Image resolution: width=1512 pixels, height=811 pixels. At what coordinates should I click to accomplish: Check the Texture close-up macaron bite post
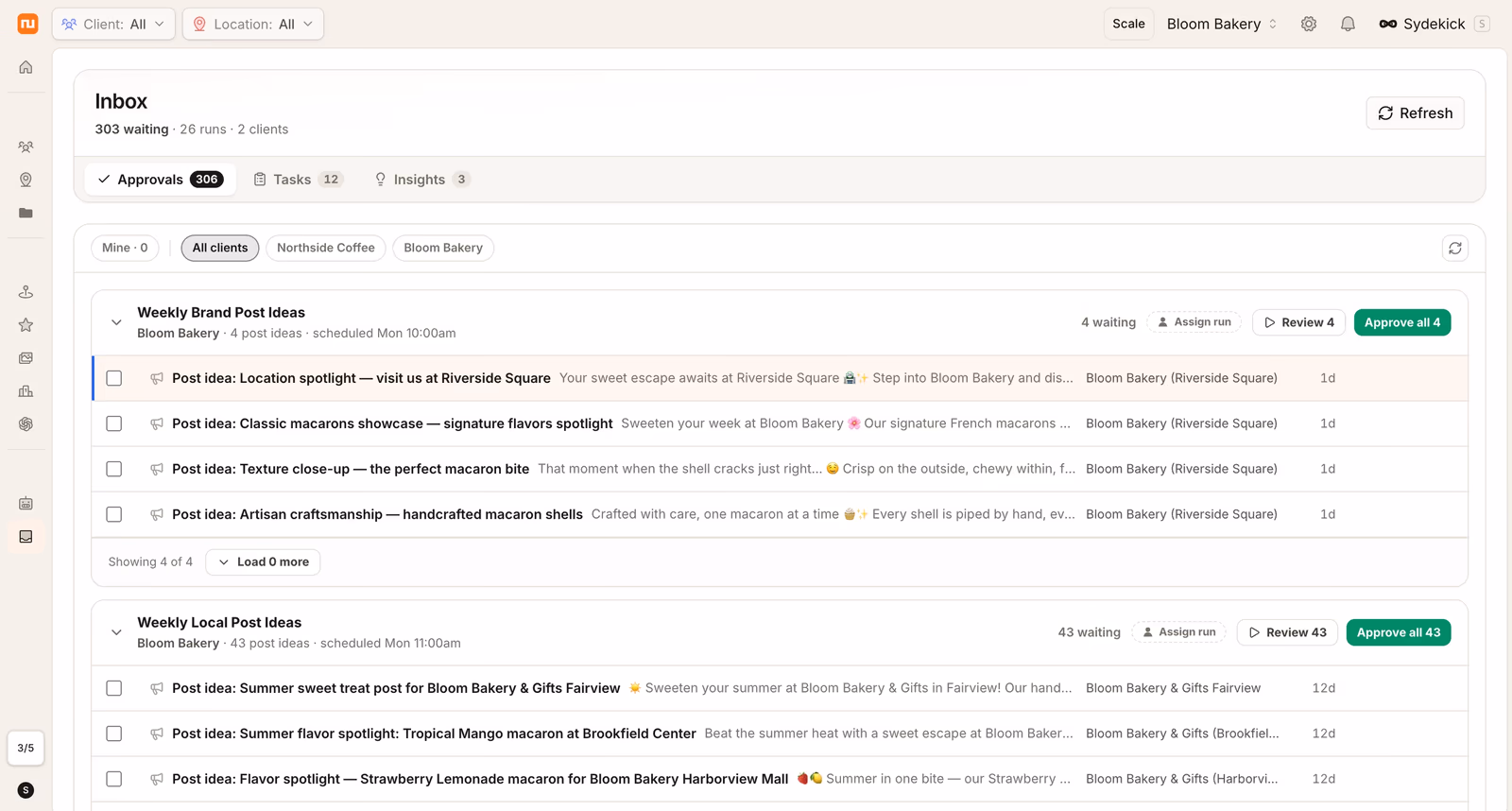[x=114, y=469]
